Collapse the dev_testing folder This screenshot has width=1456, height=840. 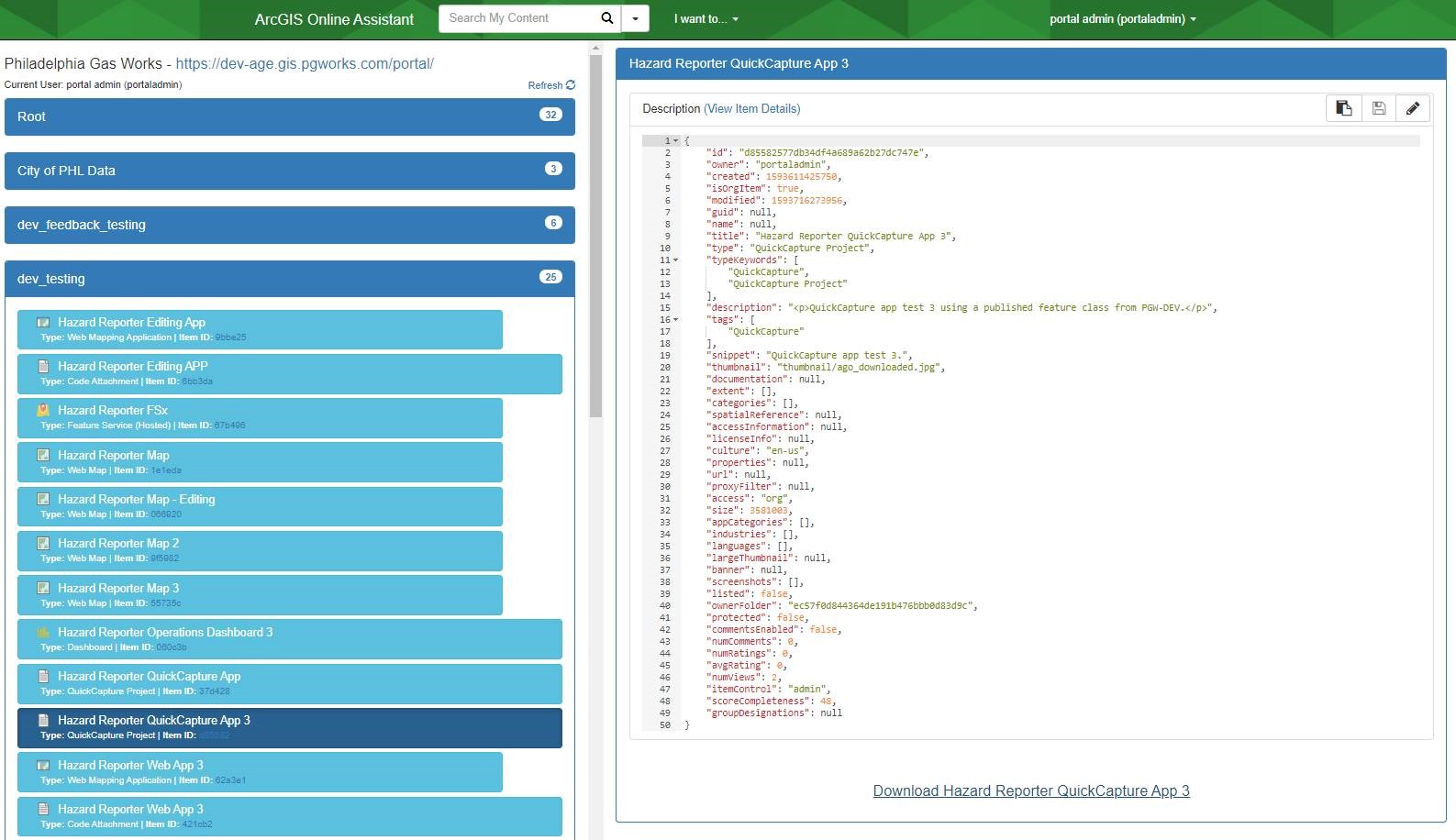[290, 279]
